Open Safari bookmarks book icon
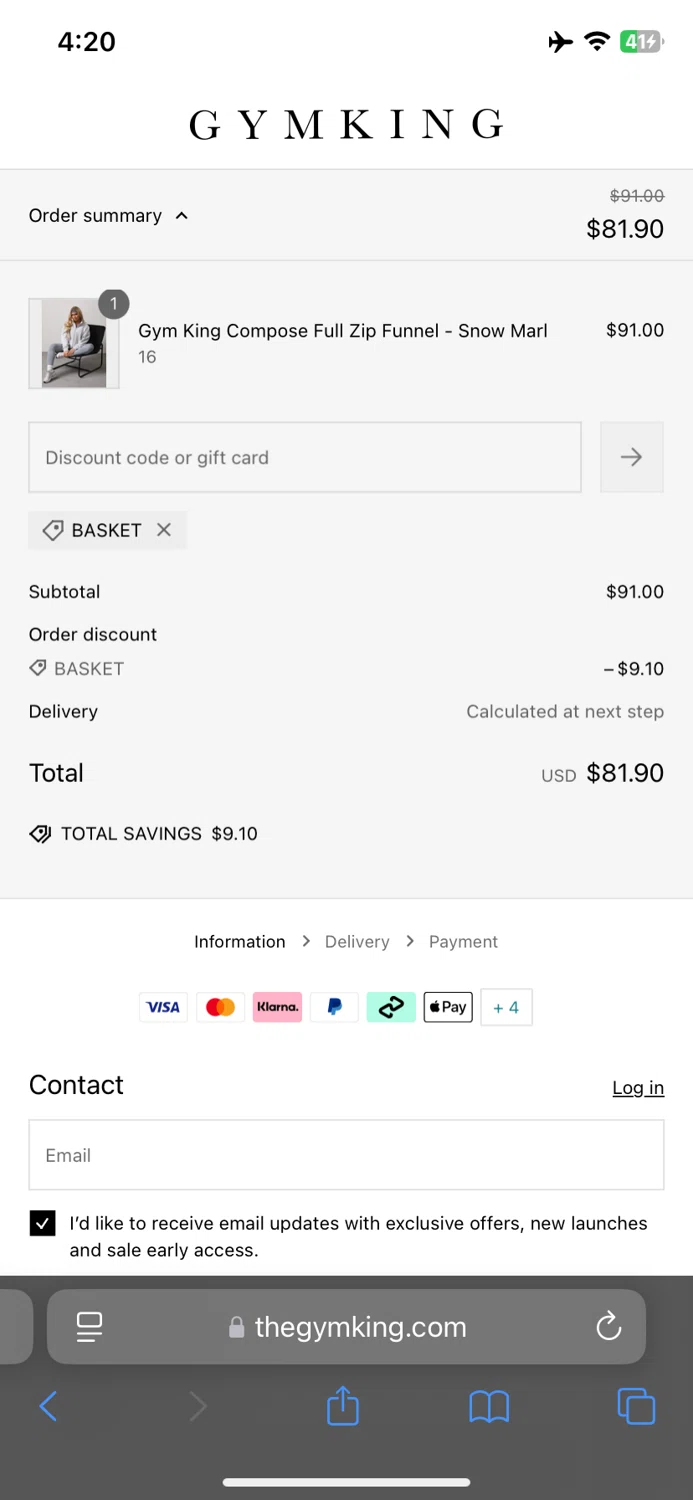693x1500 pixels. point(489,1406)
